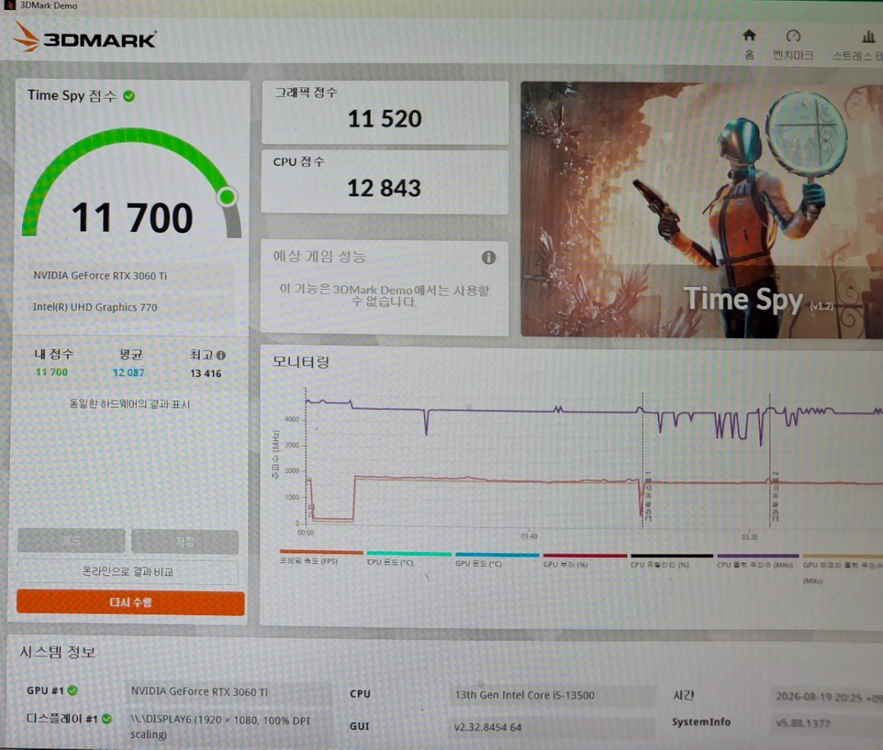Click info icon in 예상 게임 성능 panel
This screenshot has height=750, width=883.
click(x=488, y=257)
